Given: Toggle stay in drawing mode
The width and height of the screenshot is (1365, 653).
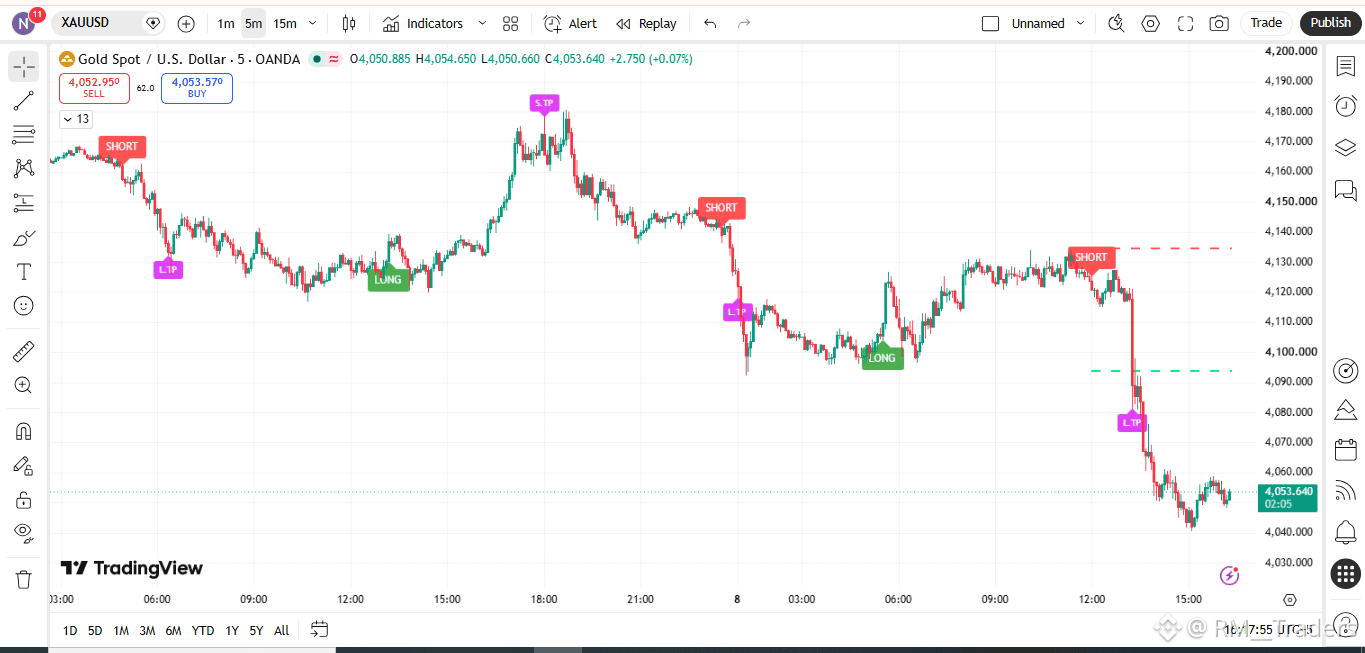Looking at the screenshot, I should (24, 465).
